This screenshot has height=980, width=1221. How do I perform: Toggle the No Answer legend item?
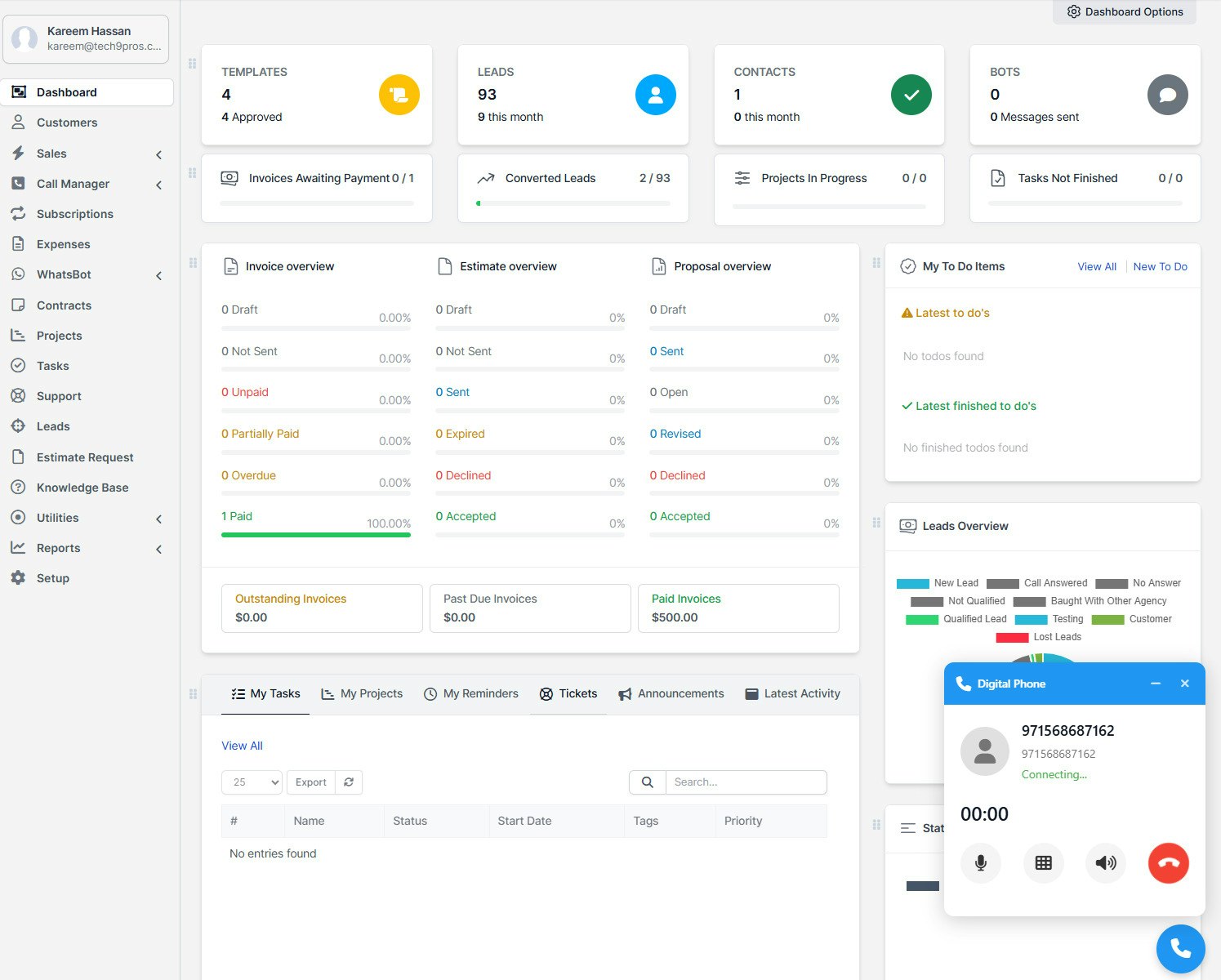[x=1138, y=583]
